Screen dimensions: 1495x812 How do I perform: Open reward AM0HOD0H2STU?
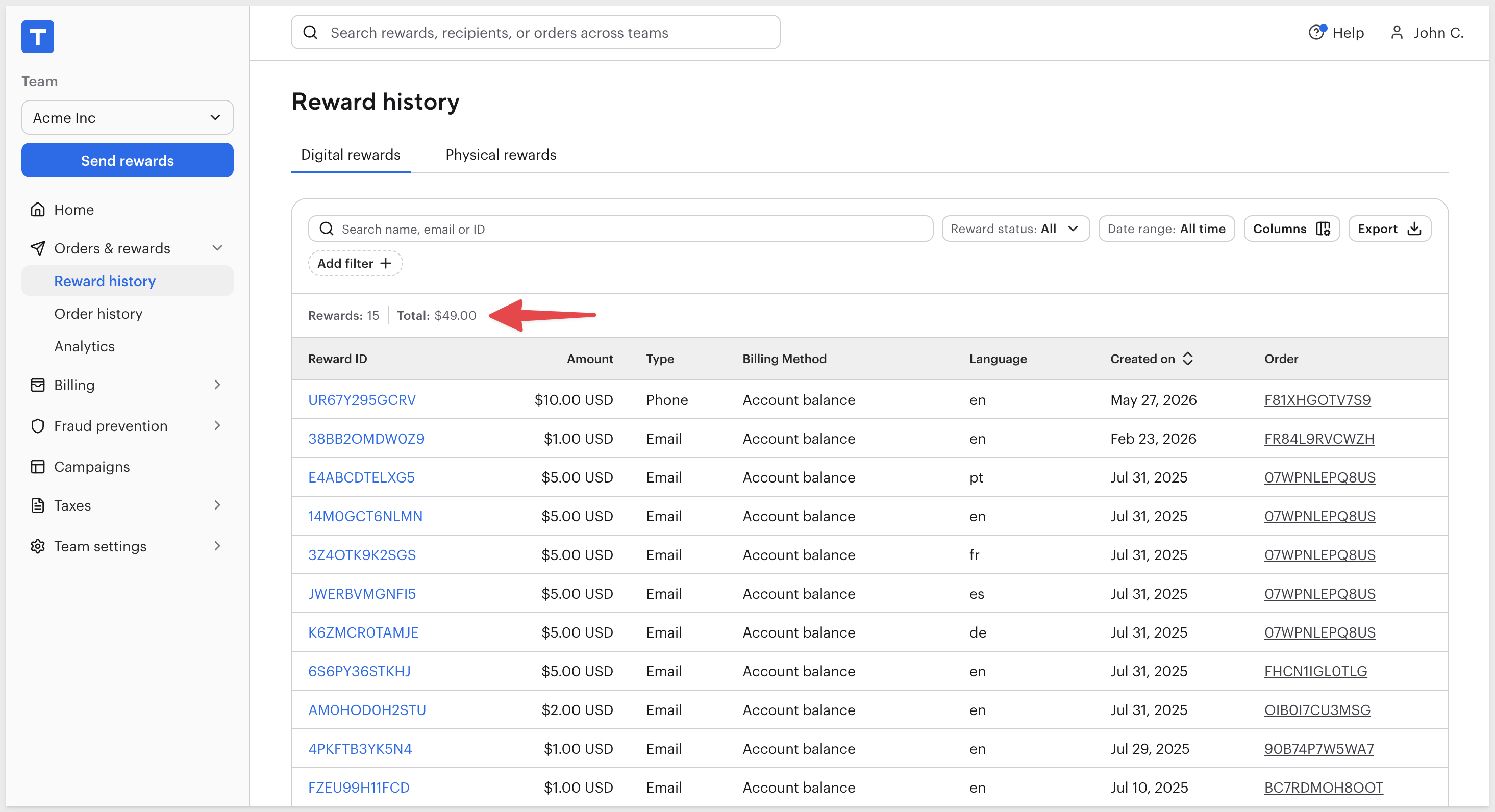367,711
